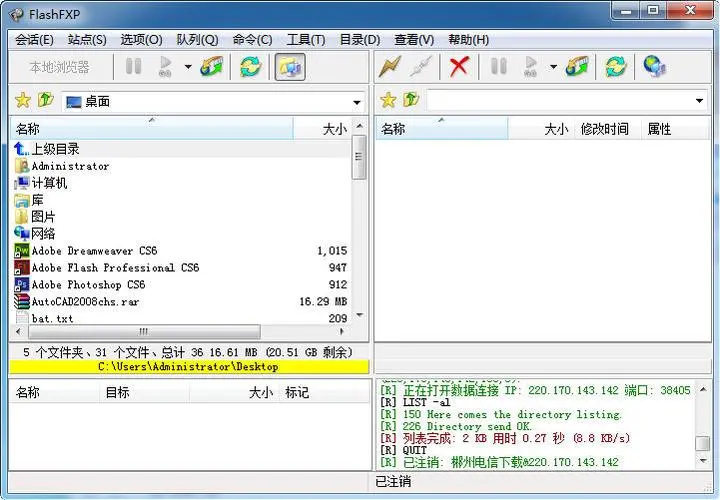Refresh the remote pane listing
The image size is (720, 500).
[616, 67]
